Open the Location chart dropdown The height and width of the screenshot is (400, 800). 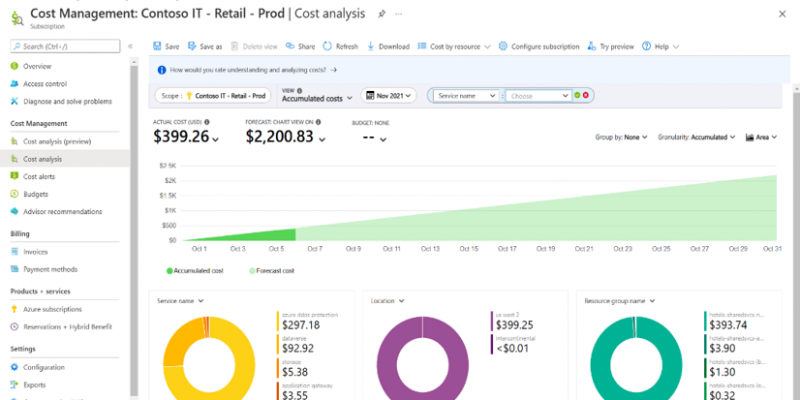(x=387, y=301)
